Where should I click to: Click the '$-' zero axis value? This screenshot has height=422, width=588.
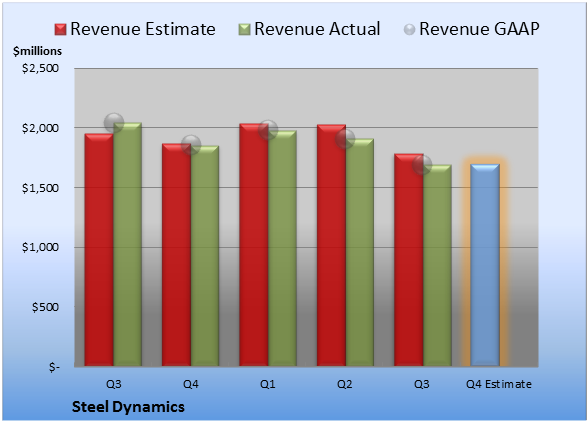coord(54,366)
